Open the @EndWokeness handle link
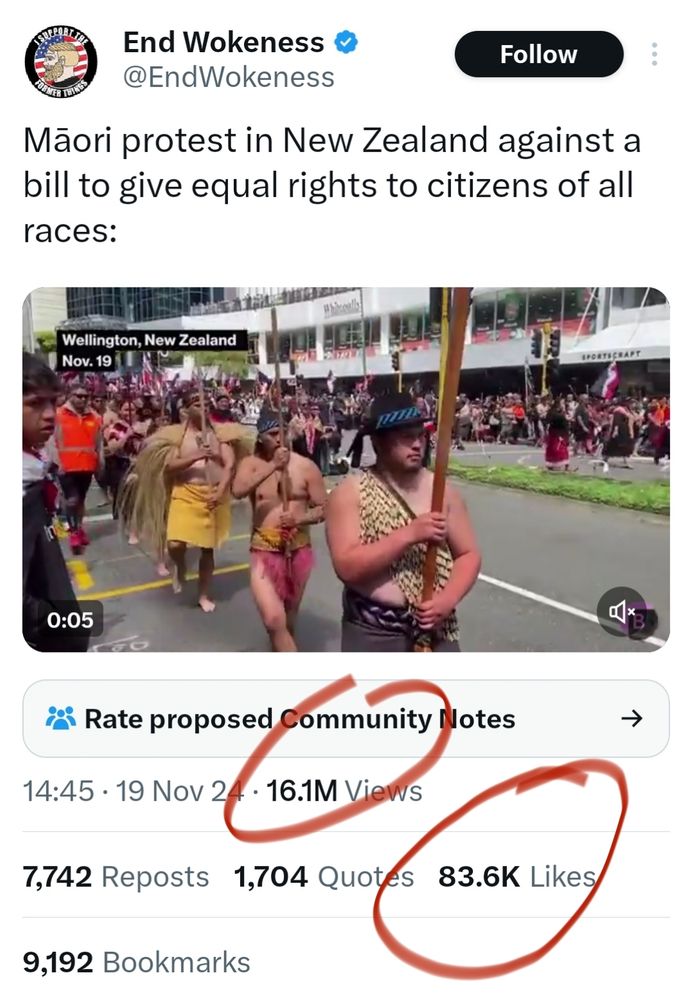The width and height of the screenshot is (693, 1000). click(x=228, y=77)
